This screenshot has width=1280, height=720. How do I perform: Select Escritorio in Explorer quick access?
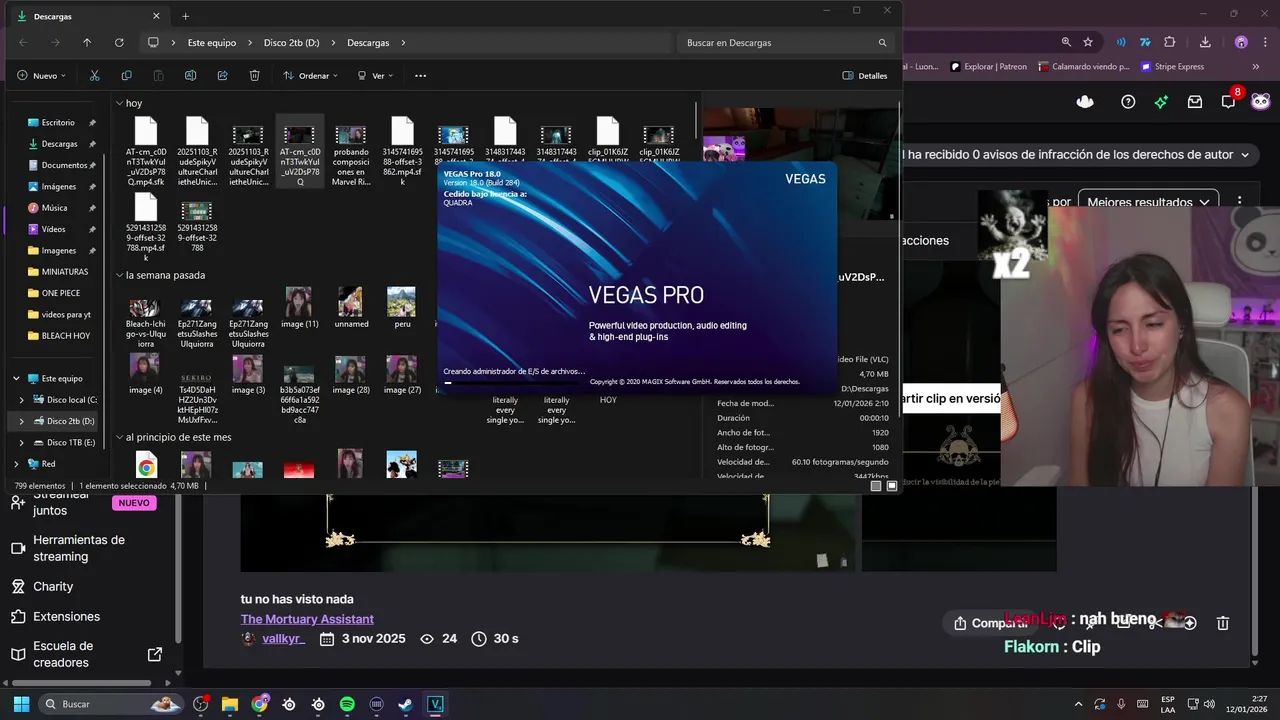pyautogui.click(x=58, y=122)
